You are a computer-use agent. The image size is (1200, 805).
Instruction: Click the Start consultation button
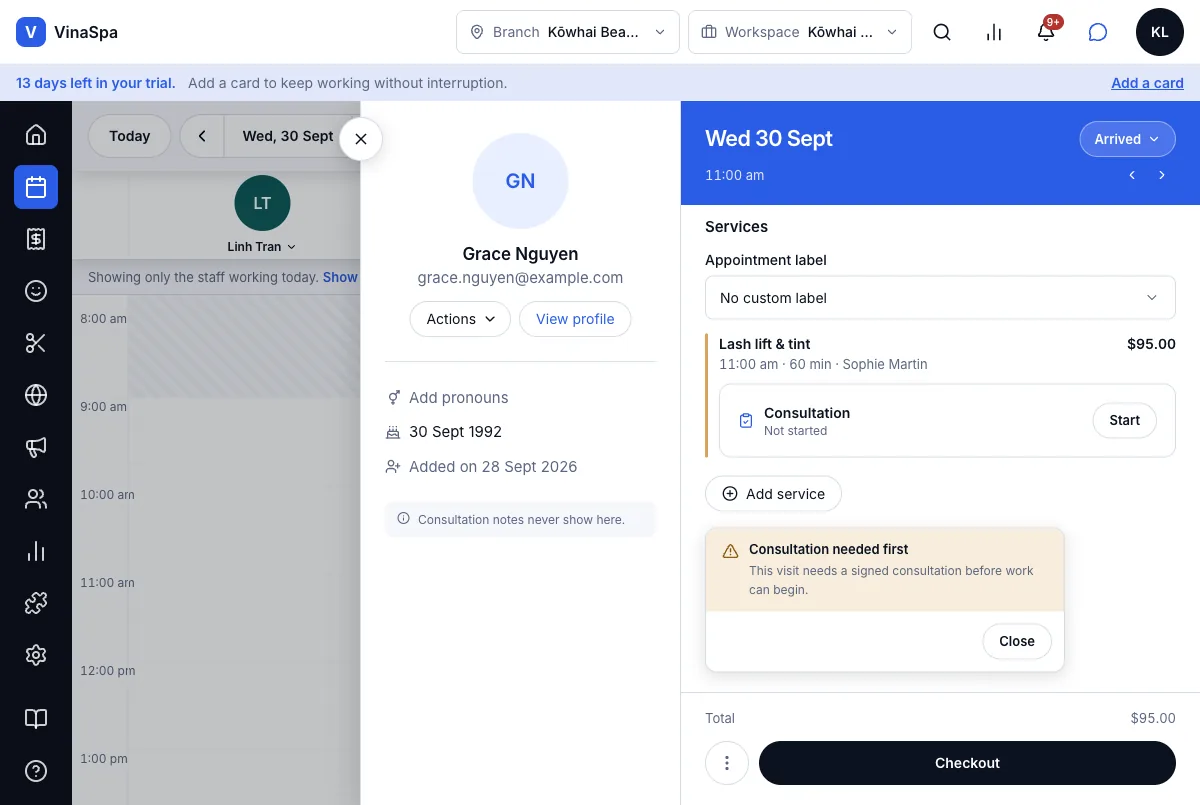click(x=1124, y=420)
